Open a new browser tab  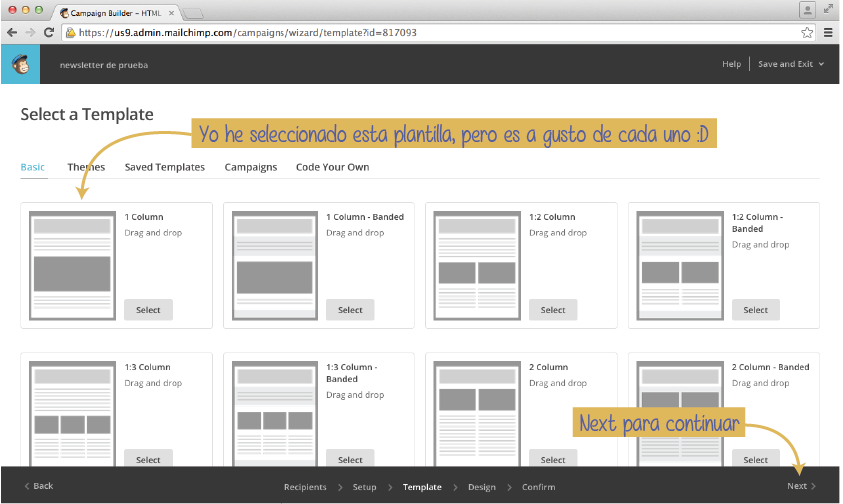tap(193, 13)
